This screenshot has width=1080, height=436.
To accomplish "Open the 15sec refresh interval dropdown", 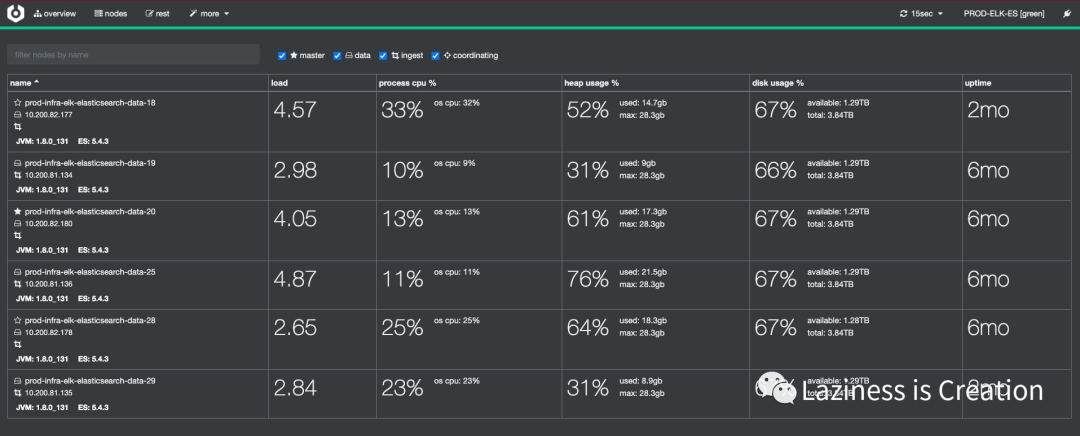I will coord(921,14).
